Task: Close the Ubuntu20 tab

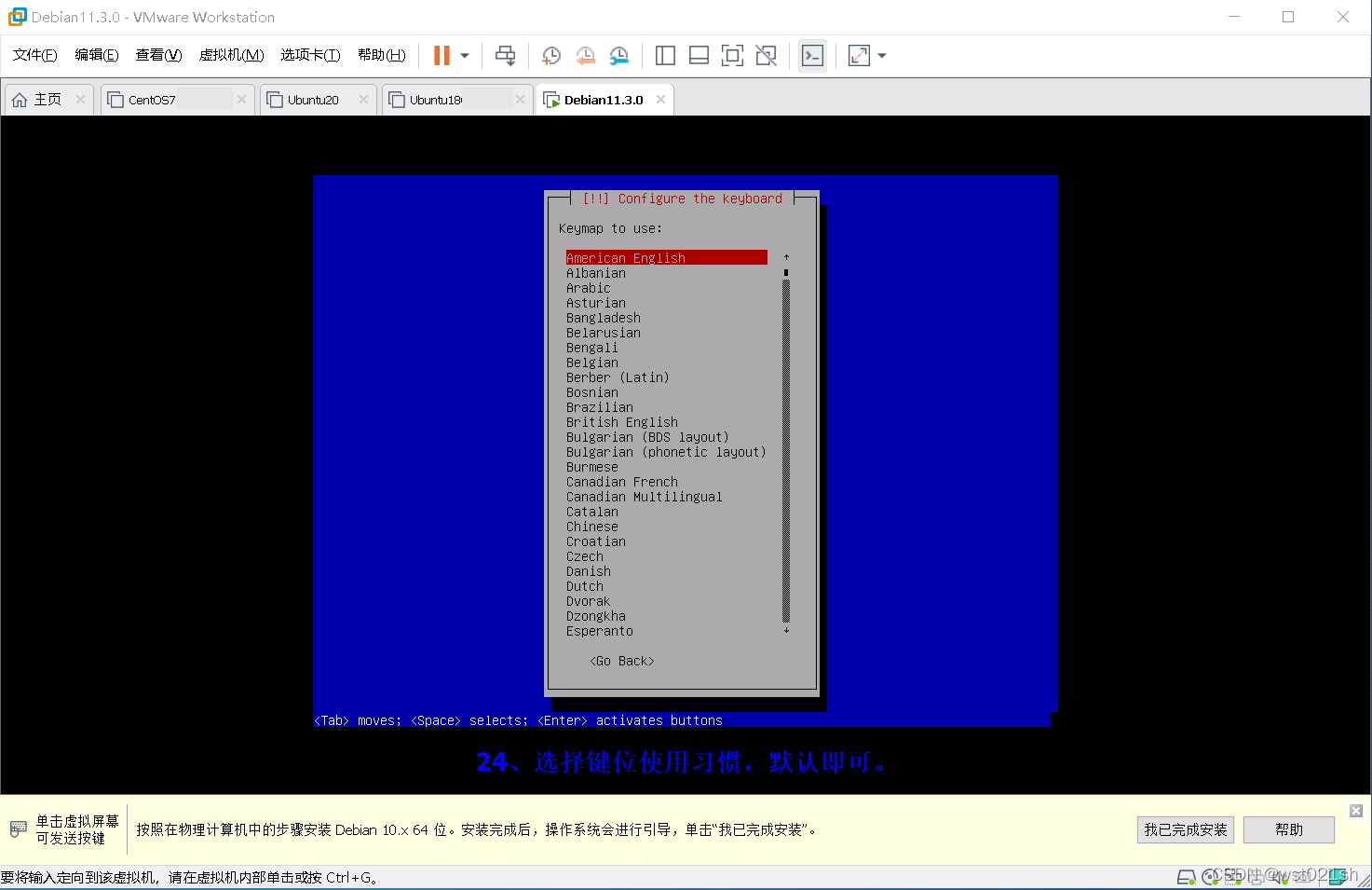Action: (363, 100)
